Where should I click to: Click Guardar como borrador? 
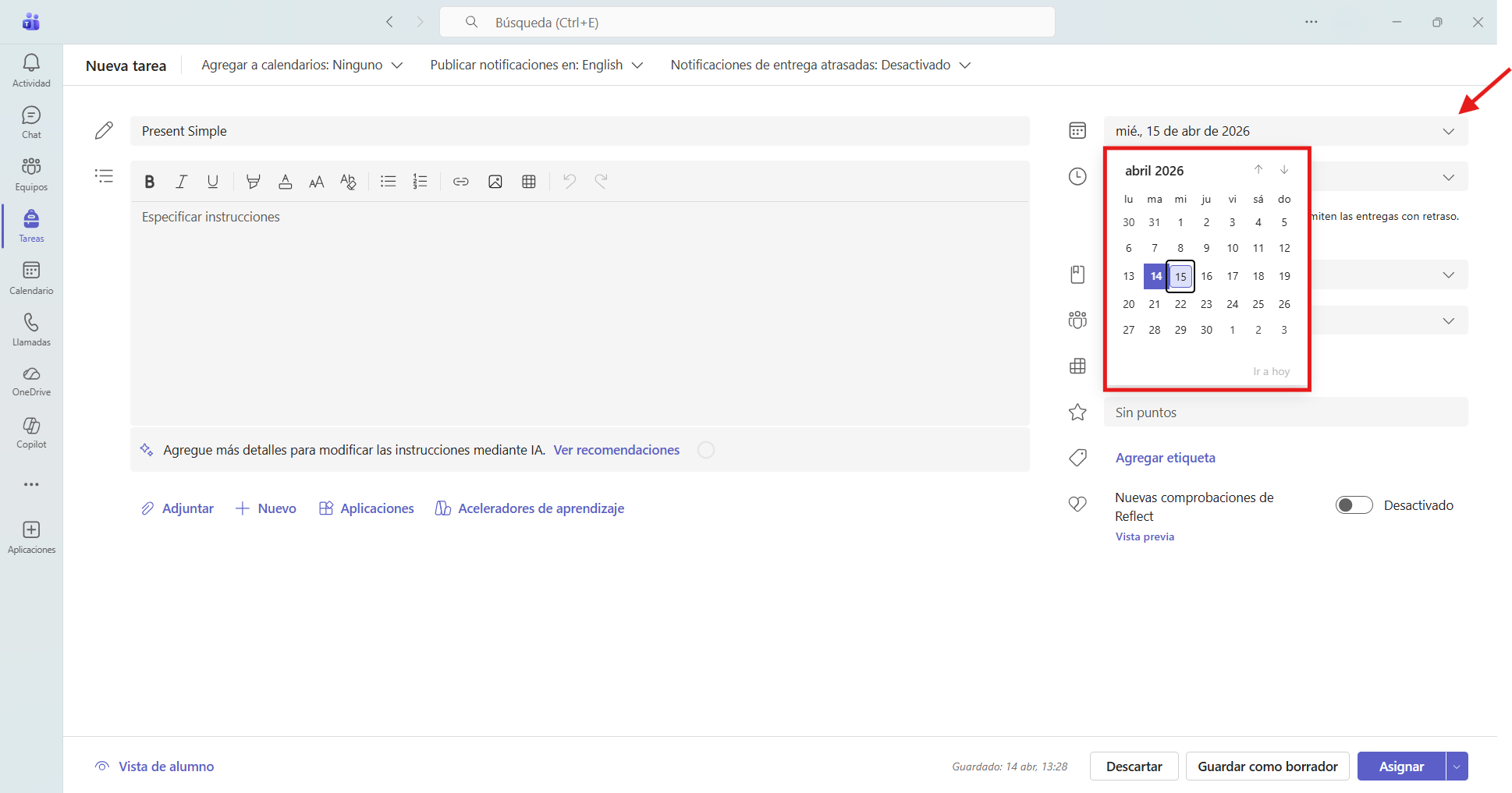[x=1268, y=766]
